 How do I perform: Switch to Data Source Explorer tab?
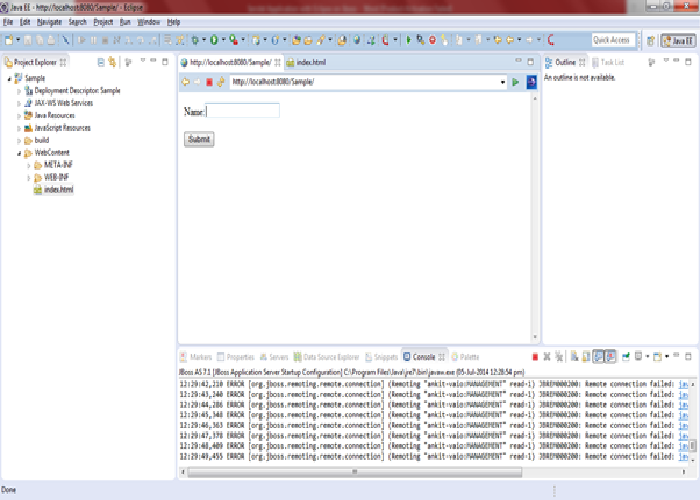(x=326, y=357)
